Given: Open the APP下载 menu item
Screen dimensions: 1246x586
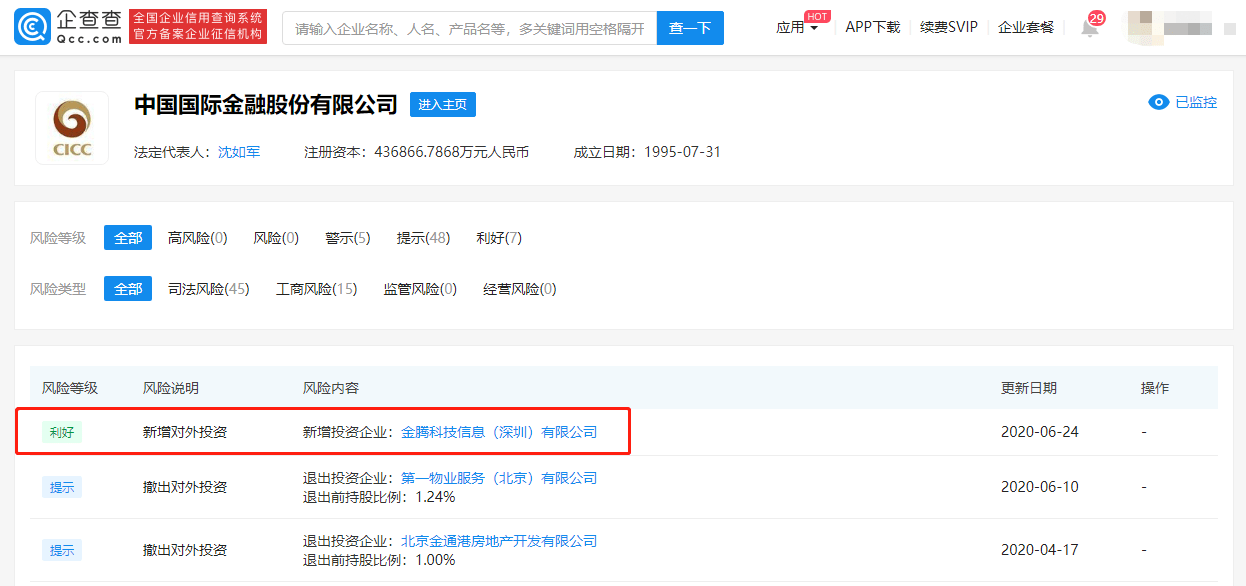Looking at the screenshot, I should point(872,28).
